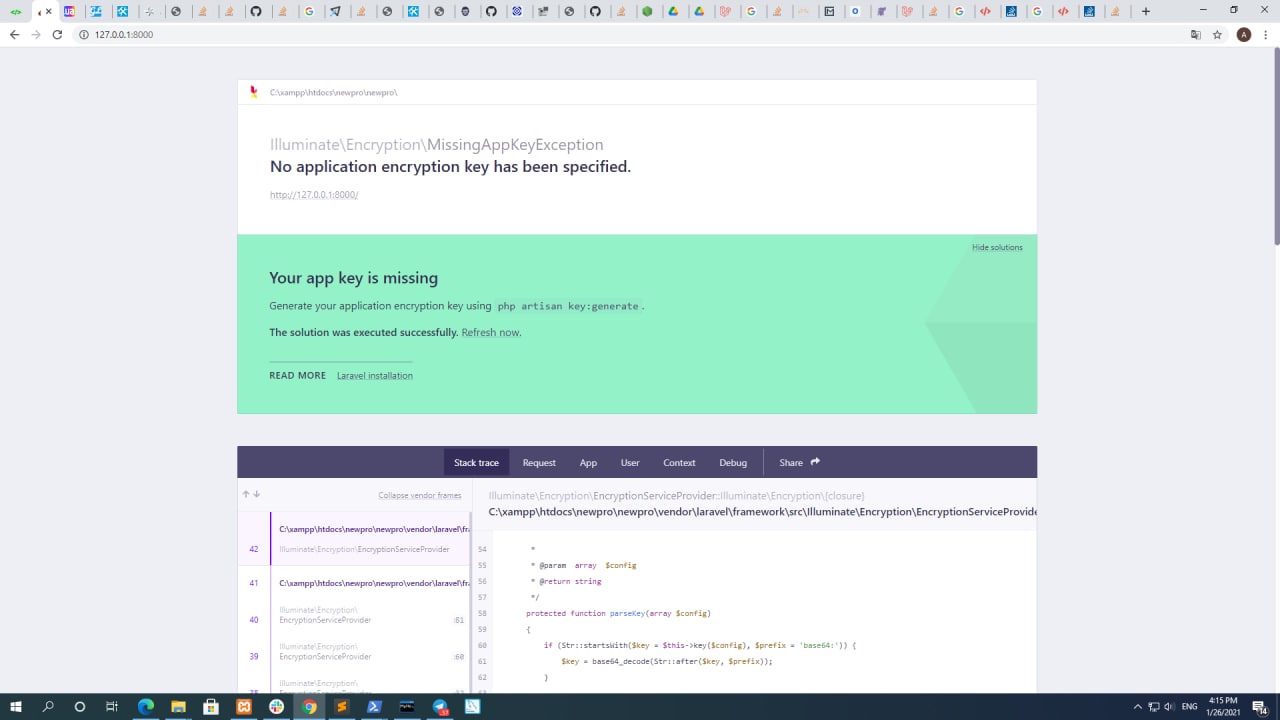Screen dimensions: 1280x720
Task: Click the Share button with arrow
Action: (x=799, y=462)
